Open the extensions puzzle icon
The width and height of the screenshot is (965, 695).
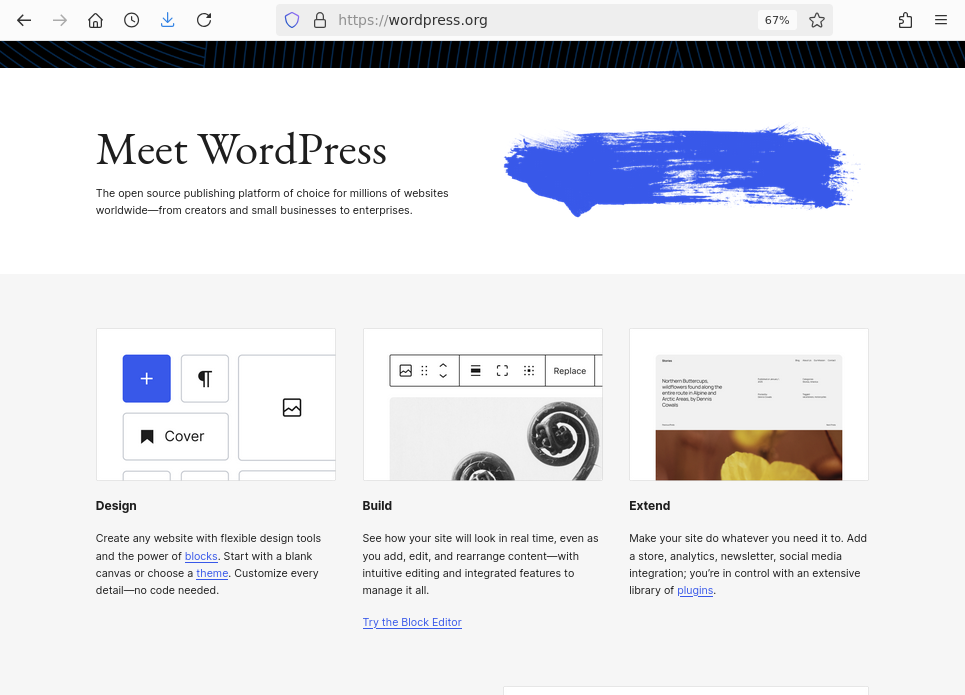(905, 20)
